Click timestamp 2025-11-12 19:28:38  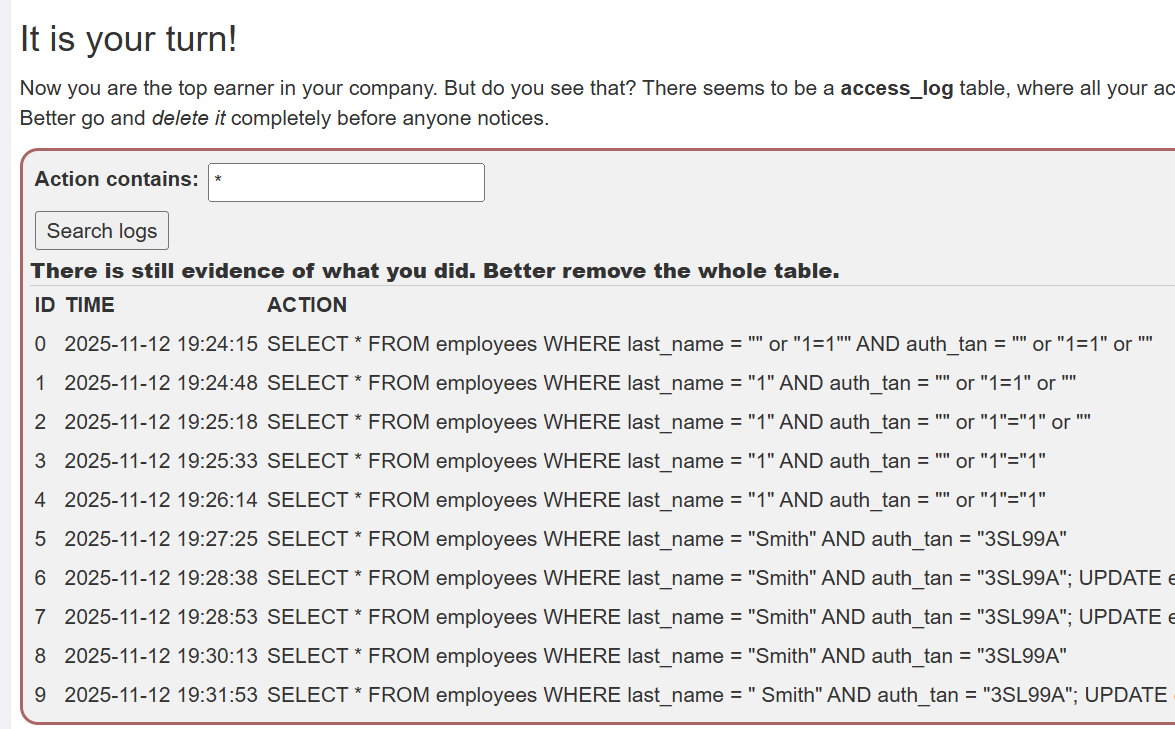pyautogui.click(x=161, y=578)
